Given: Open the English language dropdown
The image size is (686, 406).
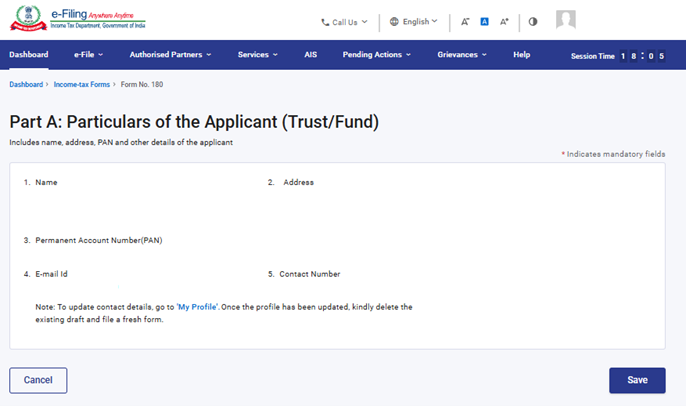Looking at the screenshot, I should click(419, 21).
